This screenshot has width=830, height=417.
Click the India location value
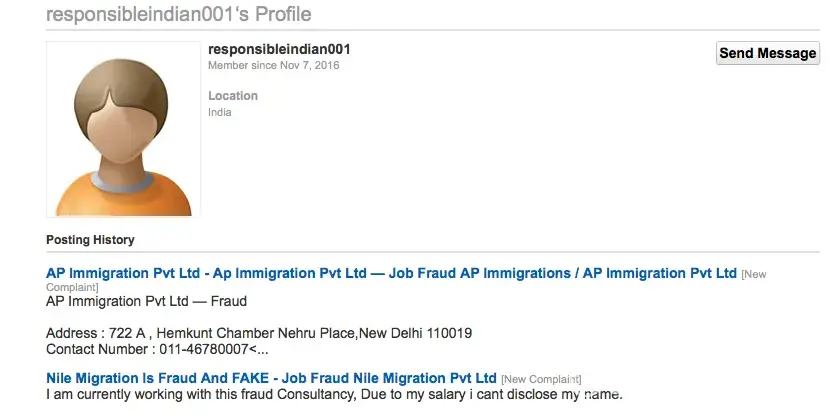[x=219, y=112]
